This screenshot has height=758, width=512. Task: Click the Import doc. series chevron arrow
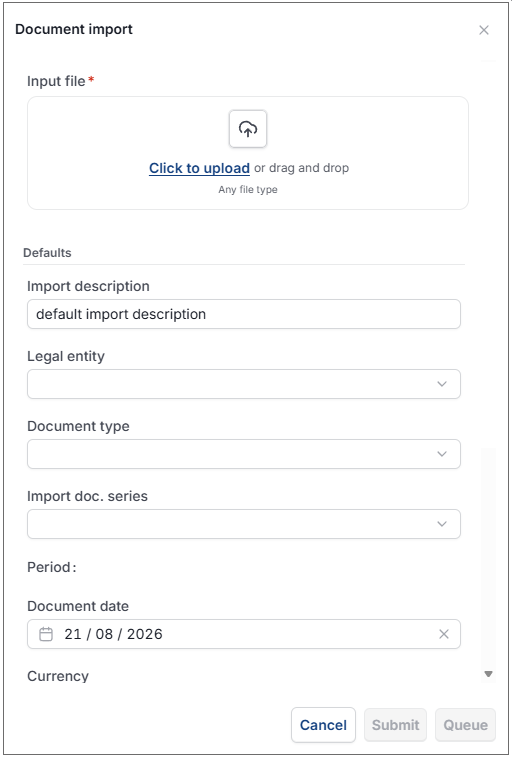click(x=441, y=524)
